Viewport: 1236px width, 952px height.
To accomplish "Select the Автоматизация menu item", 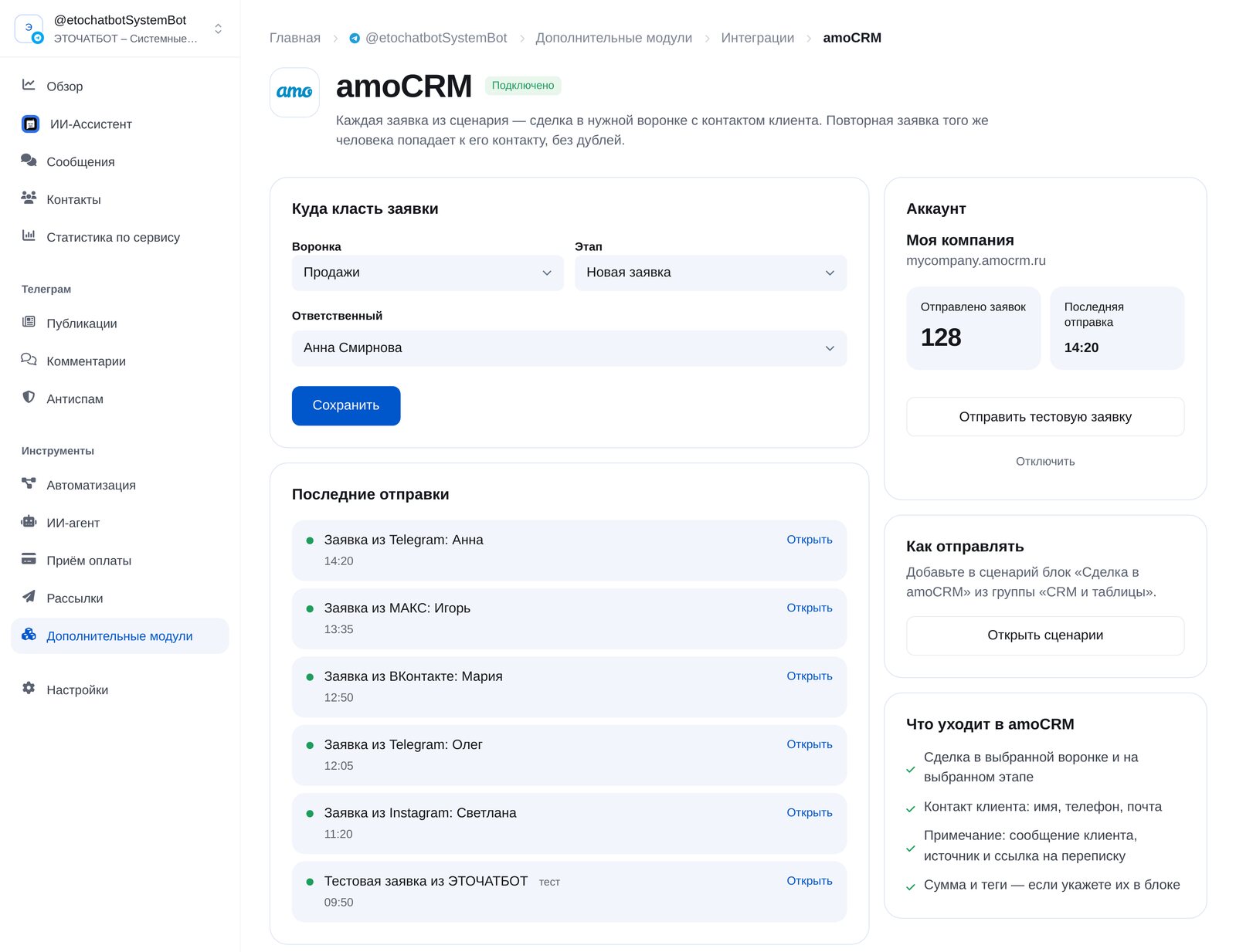I will [120, 485].
